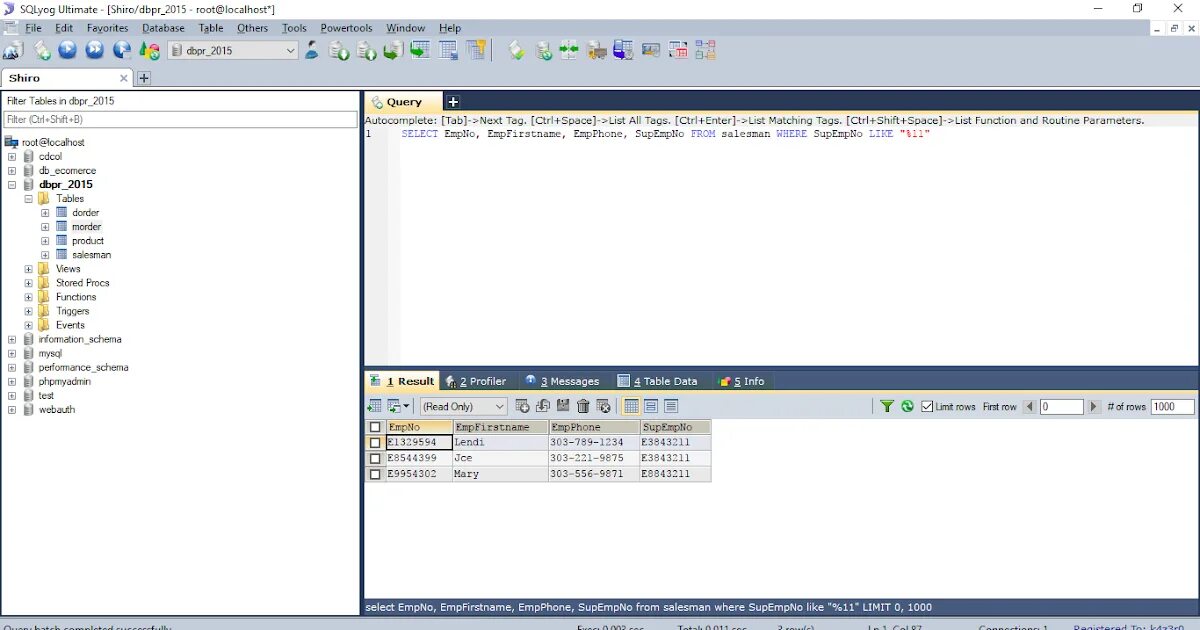
Task: Click the green filter funnel icon
Action: coord(887,406)
